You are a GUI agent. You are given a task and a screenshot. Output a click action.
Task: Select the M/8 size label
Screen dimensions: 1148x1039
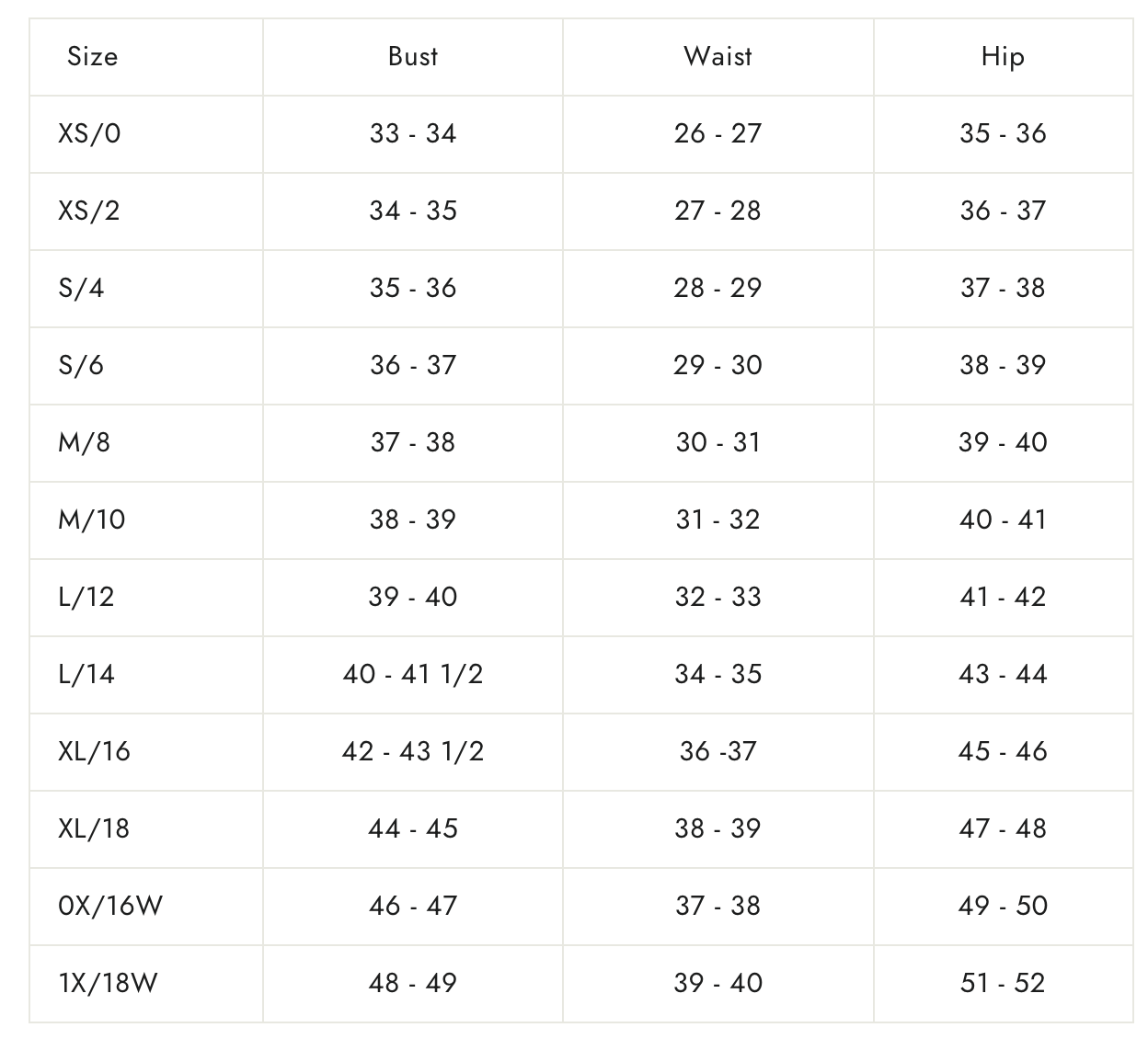coord(84,443)
